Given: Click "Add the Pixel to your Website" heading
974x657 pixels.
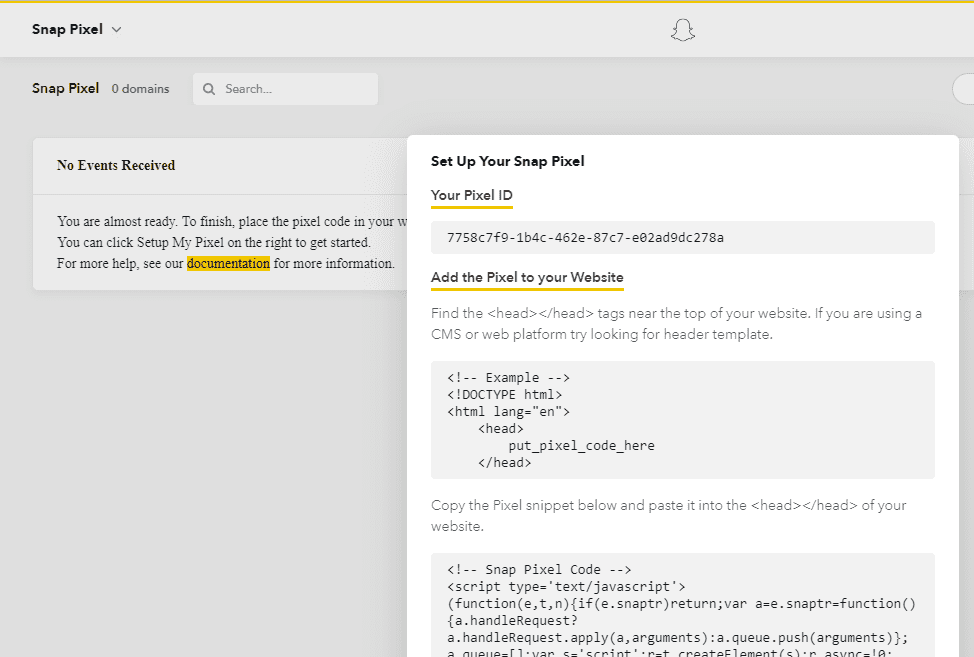Looking at the screenshot, I should click(x=527, y=277).
